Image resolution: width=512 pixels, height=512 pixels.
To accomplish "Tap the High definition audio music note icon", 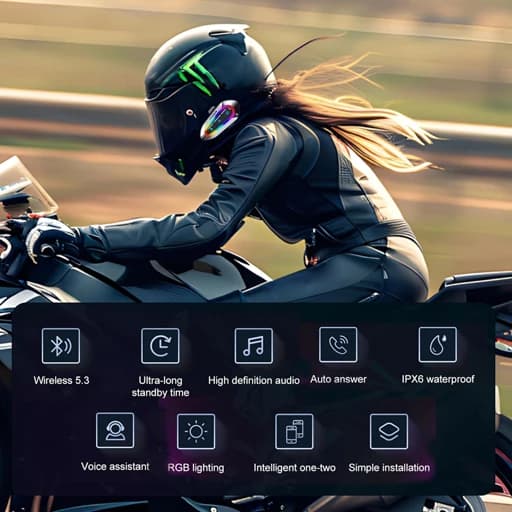I will tap(254, 346).
